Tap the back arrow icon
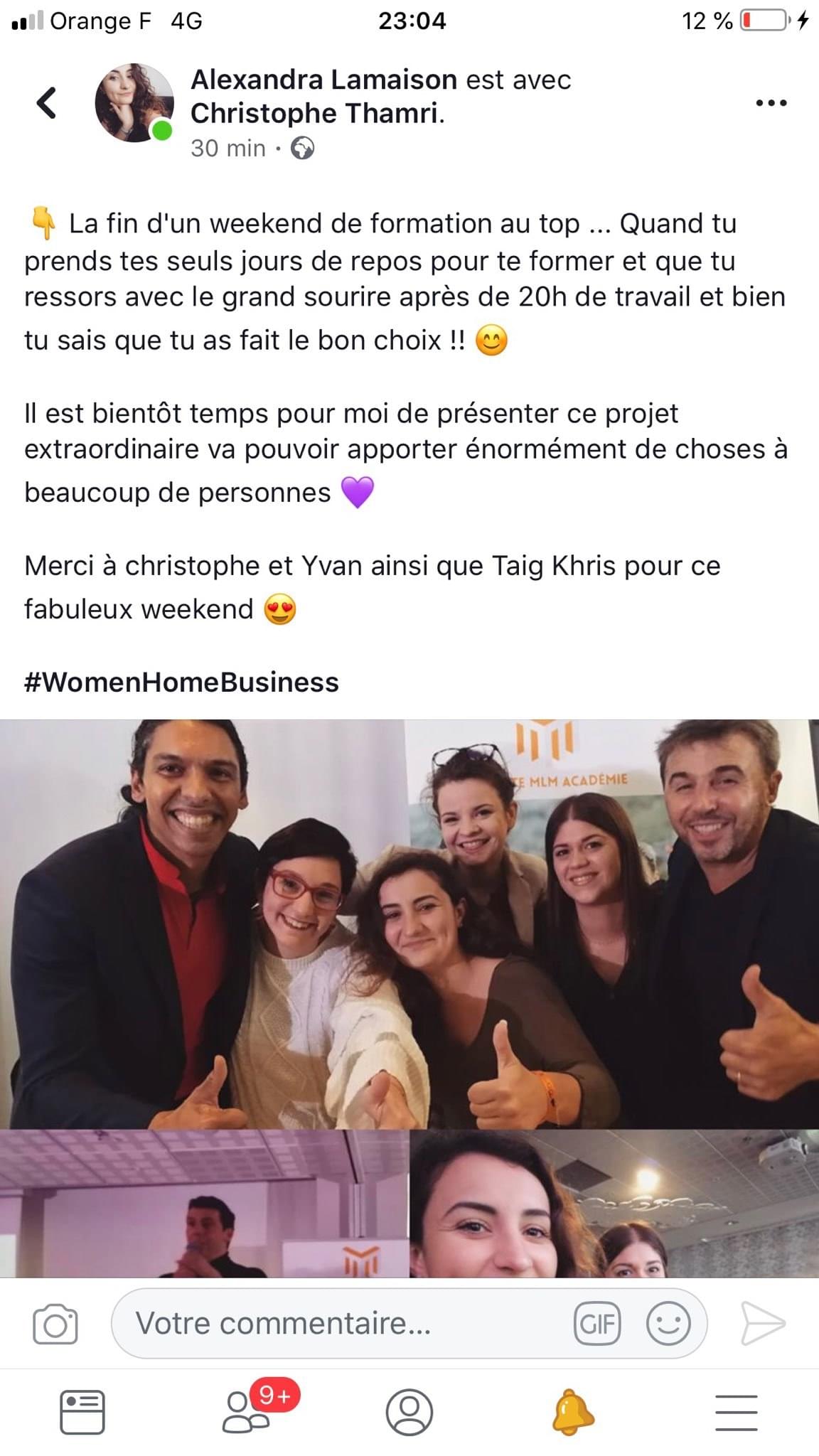 [x=46, y=103]
